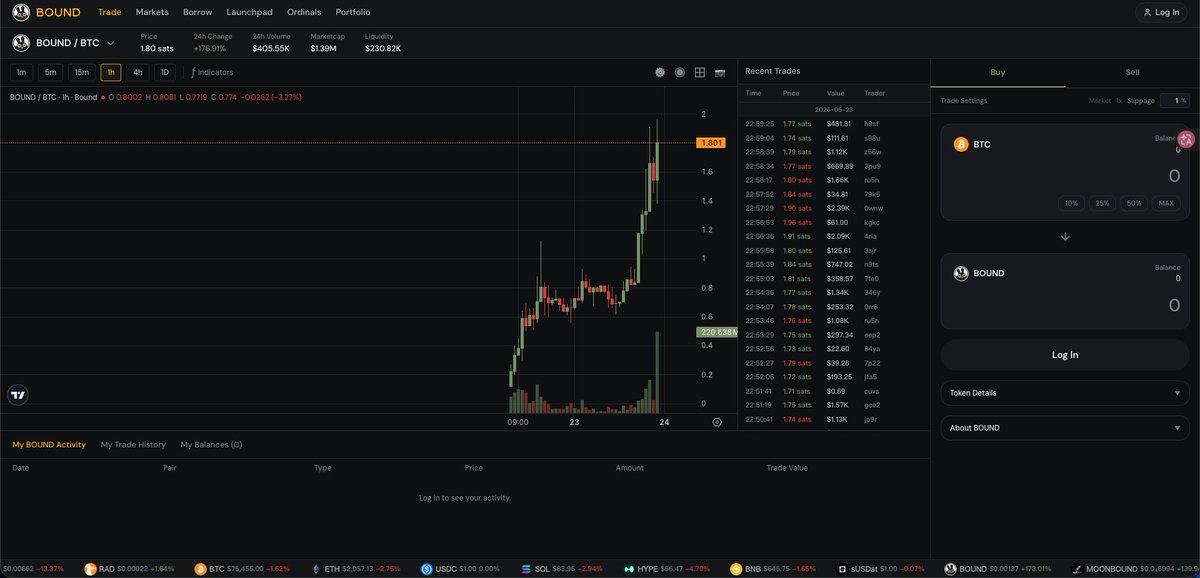Open My BOUND Activity tab
Viewport: 1200px width, 578px height.
[49, 444]
